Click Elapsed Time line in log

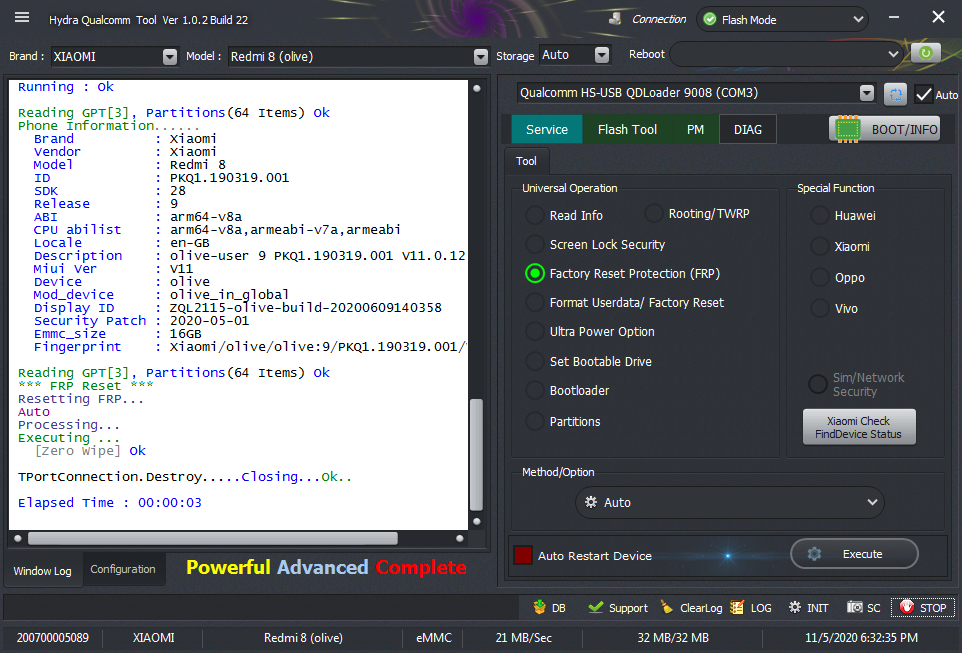(110, 503)
